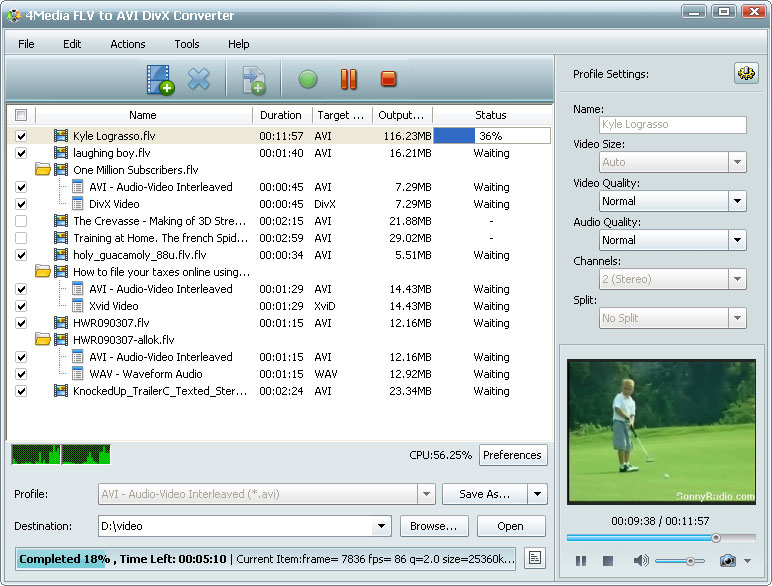The width and height of the screenshot is (772, 586).
Task: Click the Preferences button
Action: click(x=513, y=455)
